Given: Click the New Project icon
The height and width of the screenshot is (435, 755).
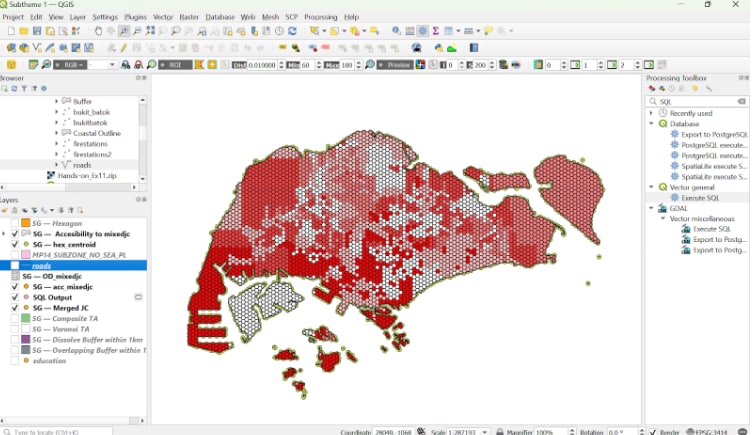Looking at the screenshot, I should [x=11, y=31].
